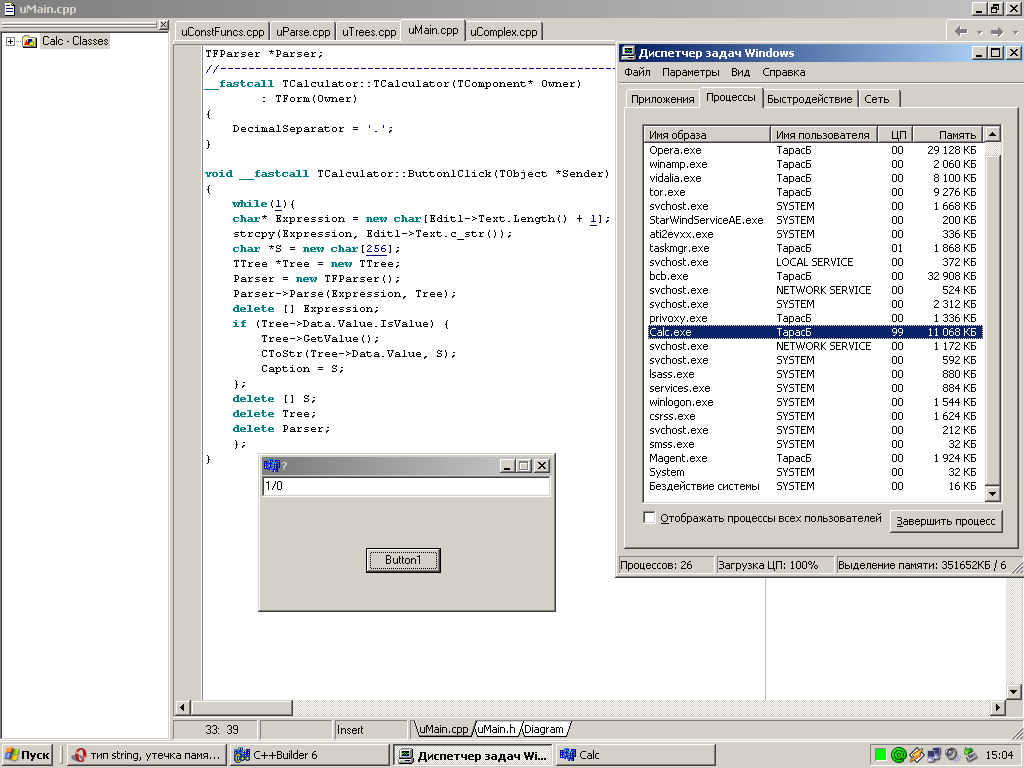Image resolution: width=1024 pixels, height=768 pixels.
Task: Click the Task Manager title bar icon
Action: point(627,53)
